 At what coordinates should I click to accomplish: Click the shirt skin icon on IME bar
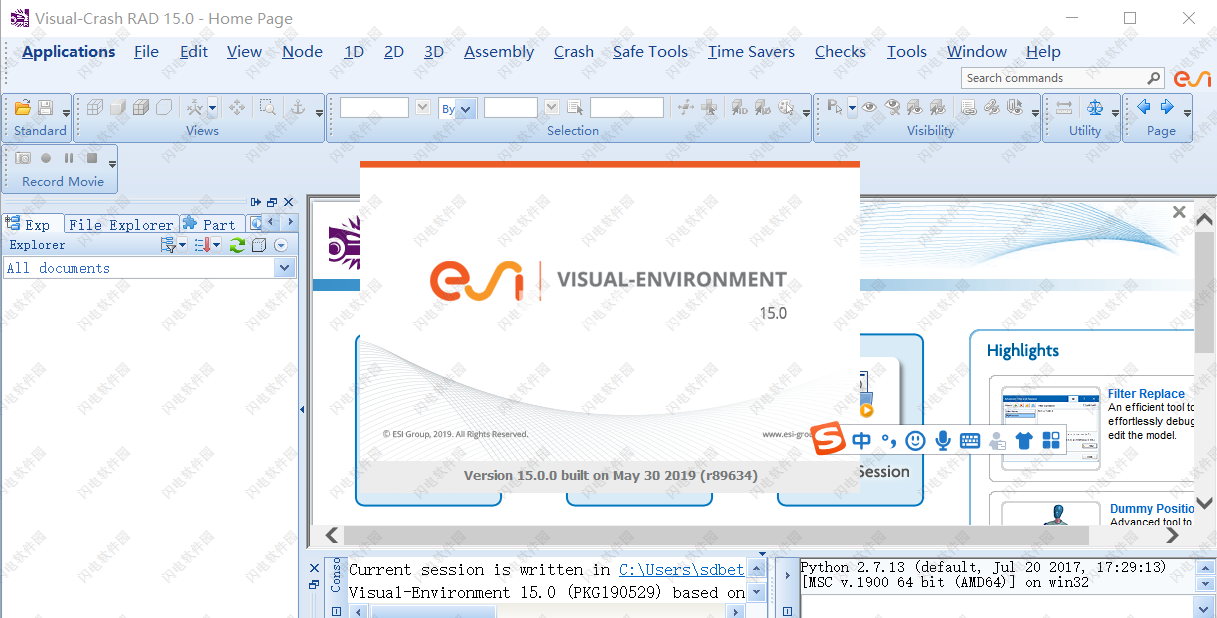point(1023,440)
